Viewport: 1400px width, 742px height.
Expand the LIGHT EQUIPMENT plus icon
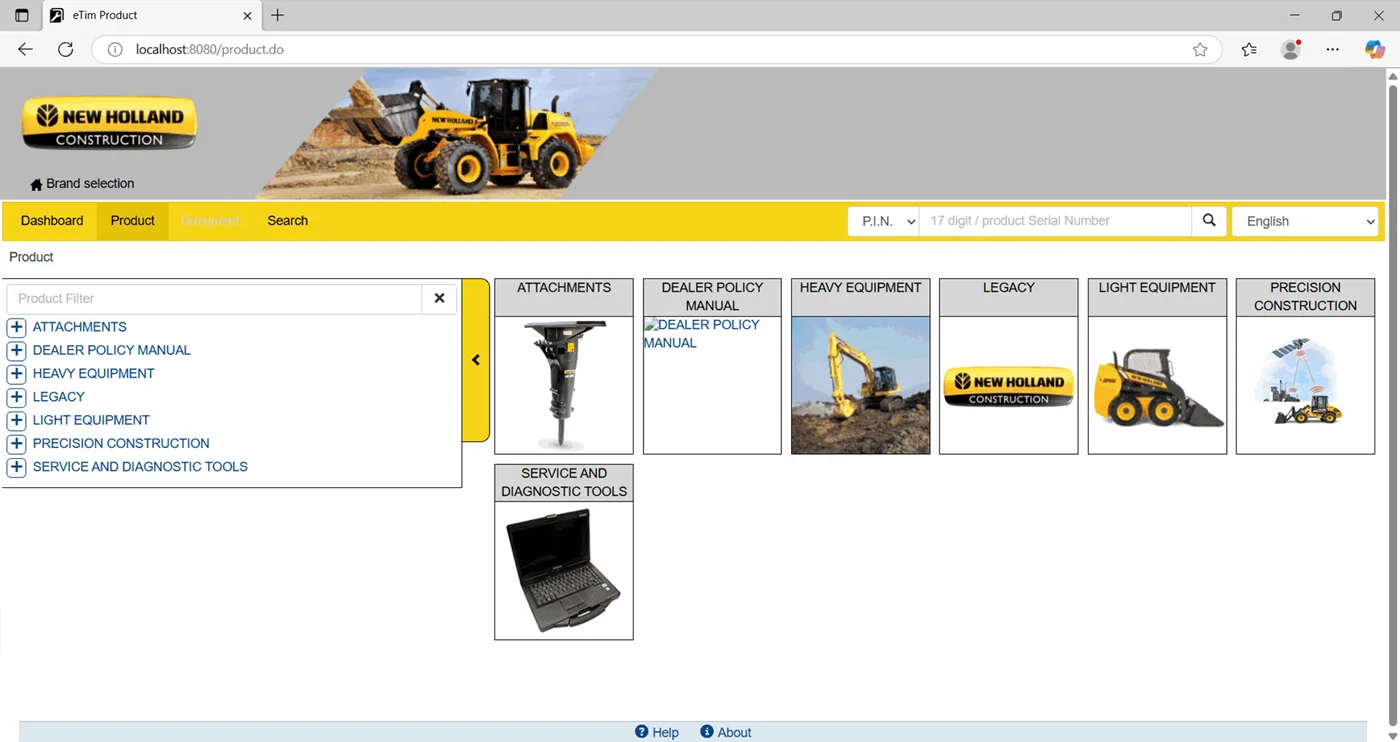[x=16, y=420]
